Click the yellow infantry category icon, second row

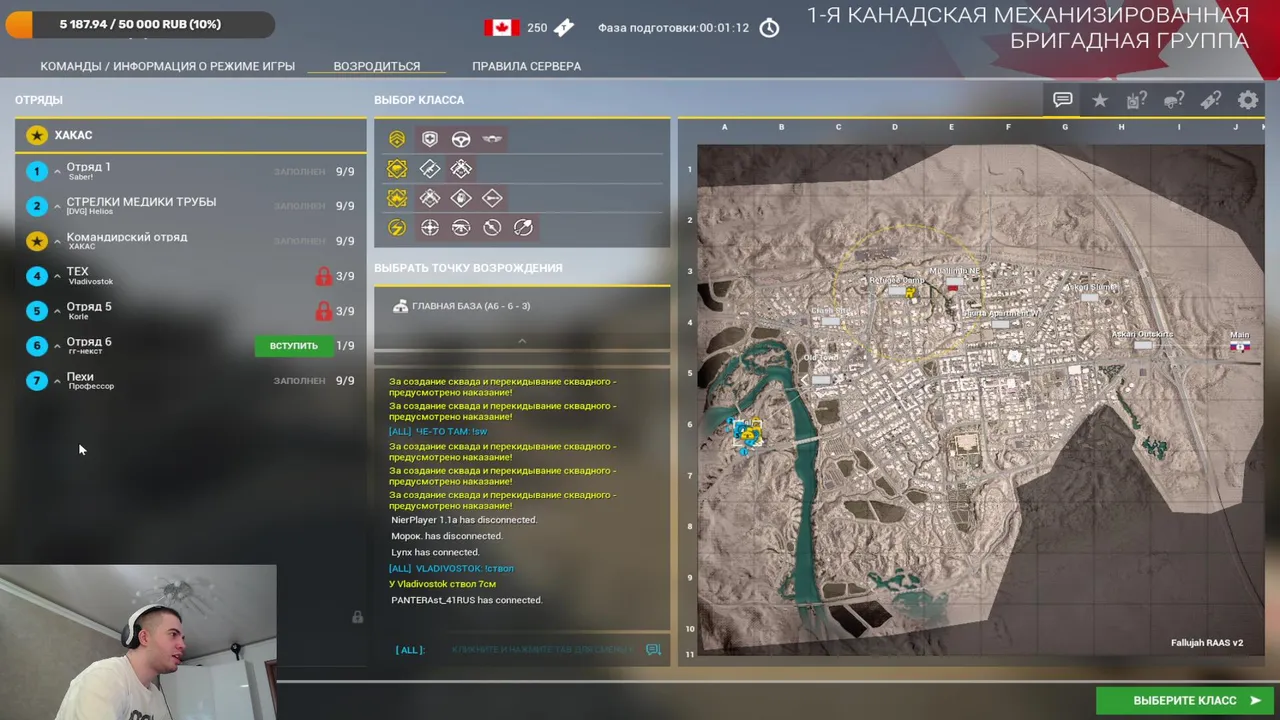397,169
